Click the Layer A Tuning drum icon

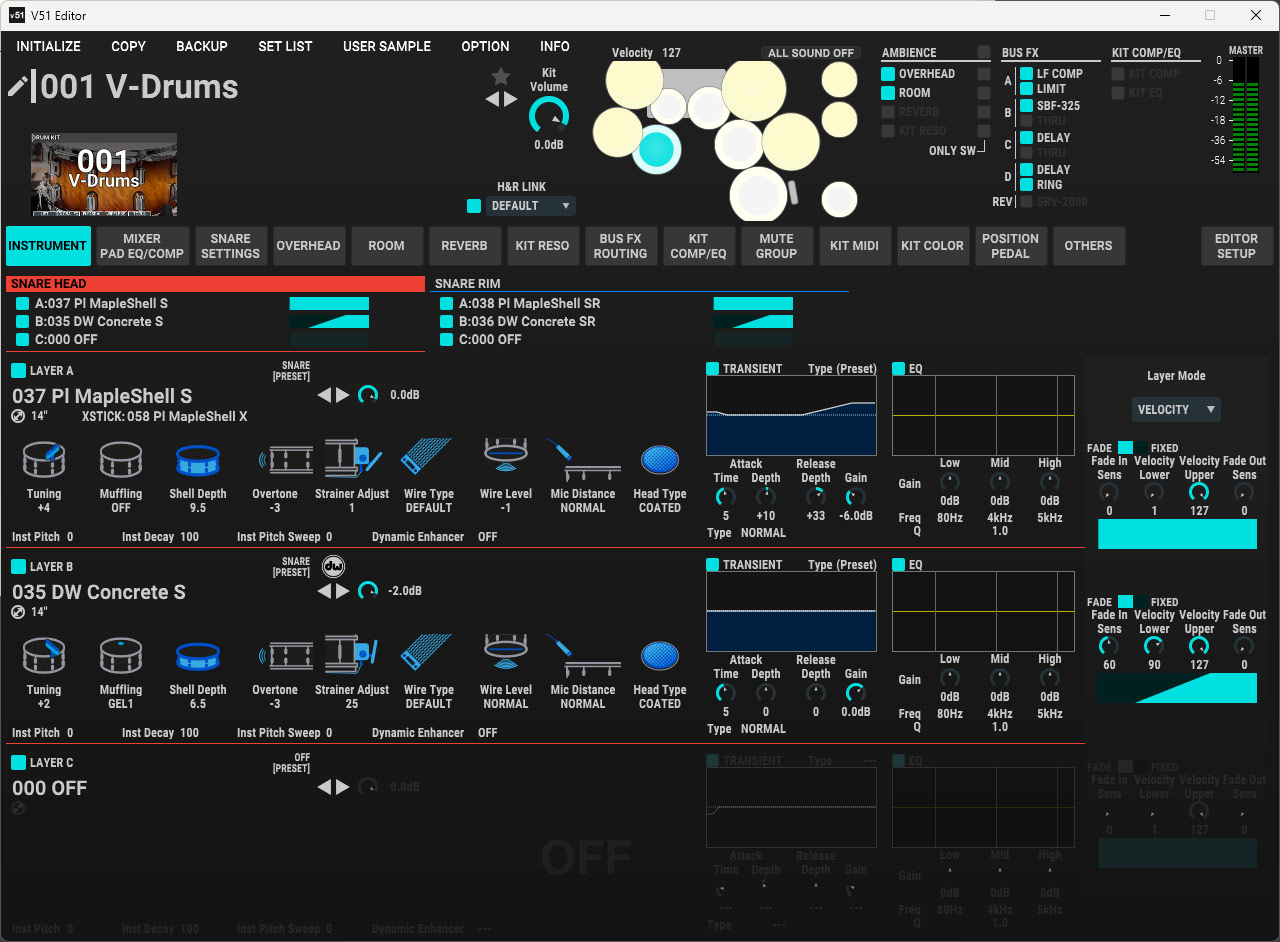click(44, 460)
